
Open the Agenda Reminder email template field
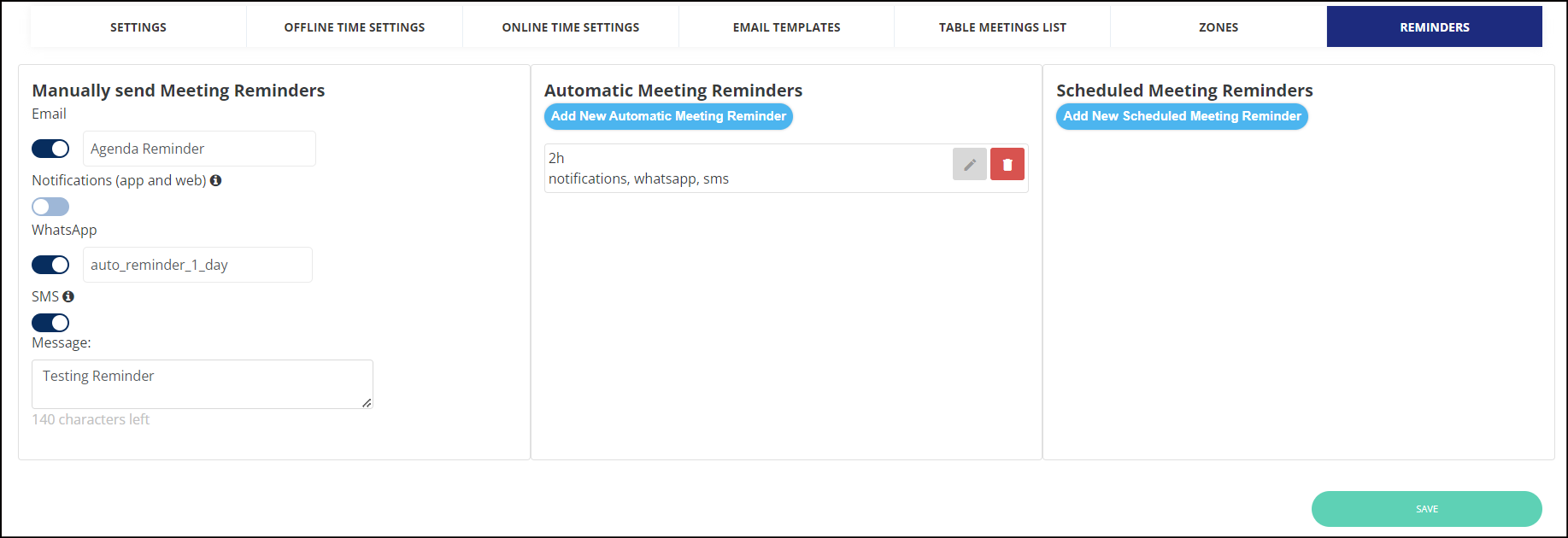point(199,149)
